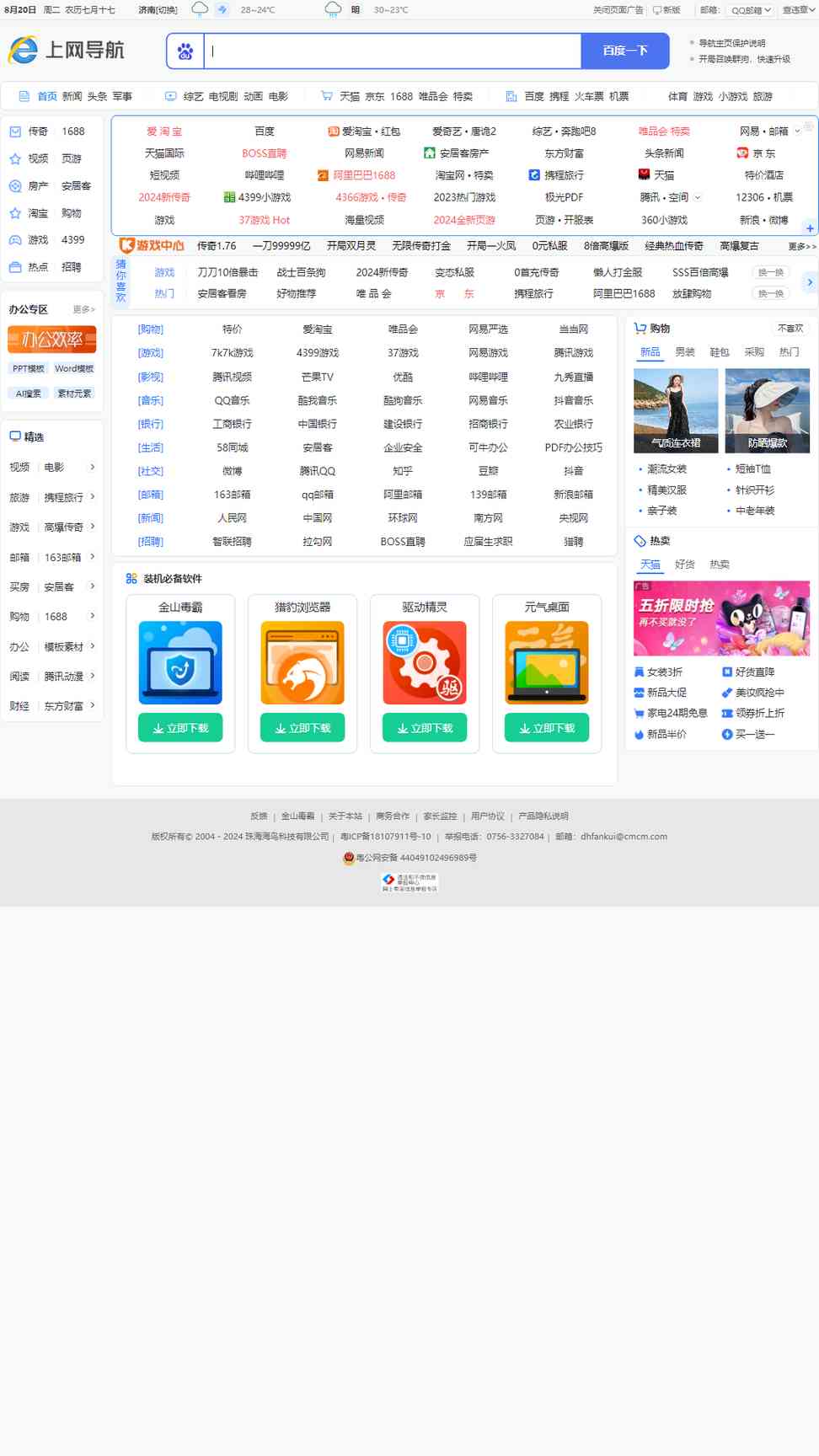Click the red 天猫 icon in the site grid

pyautogui.click(x=645, y=175)
